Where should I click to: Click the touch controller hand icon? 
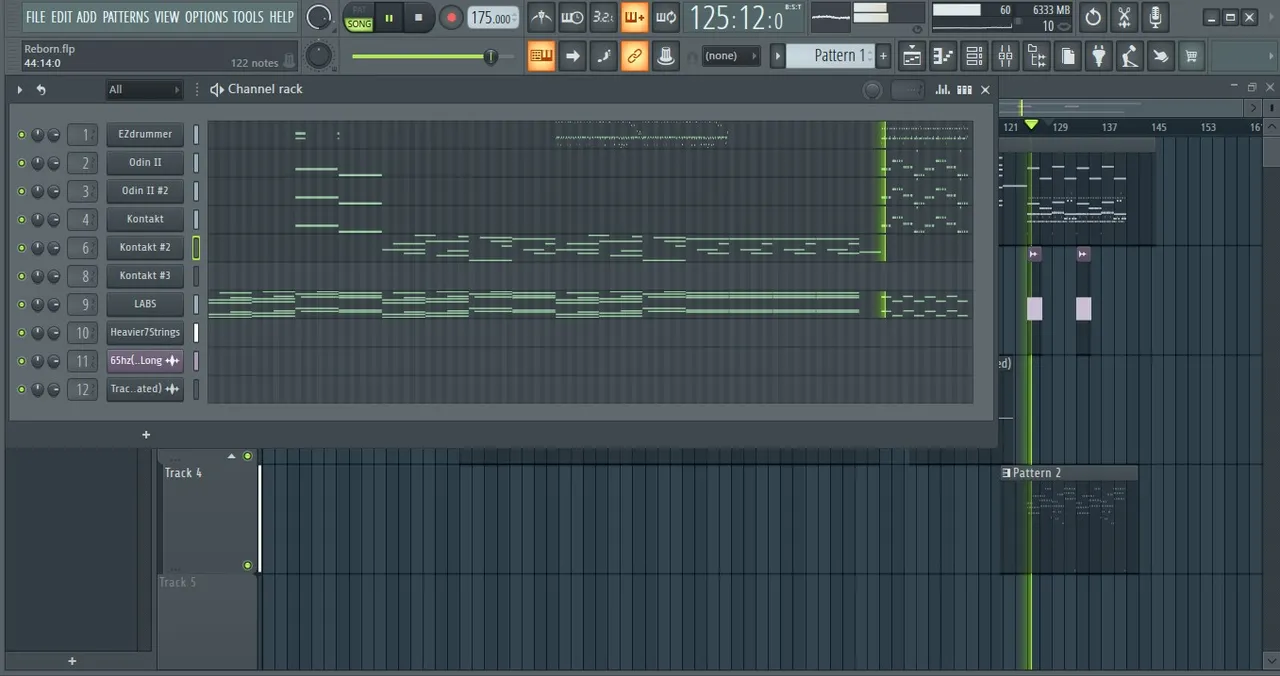pyautogui.click(x=1160, y=56)
